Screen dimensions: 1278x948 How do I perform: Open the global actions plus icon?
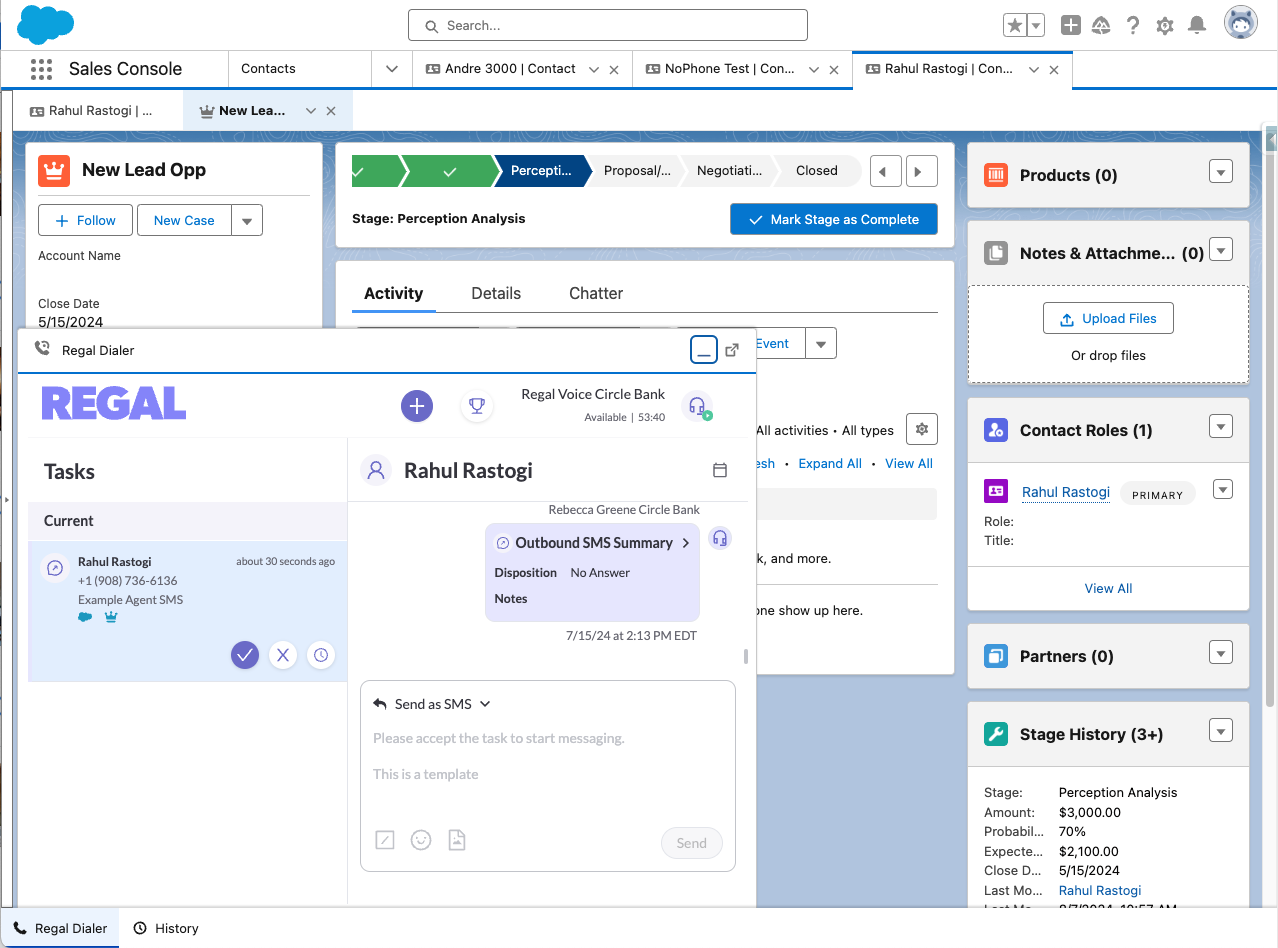(x=1071, y=26)
